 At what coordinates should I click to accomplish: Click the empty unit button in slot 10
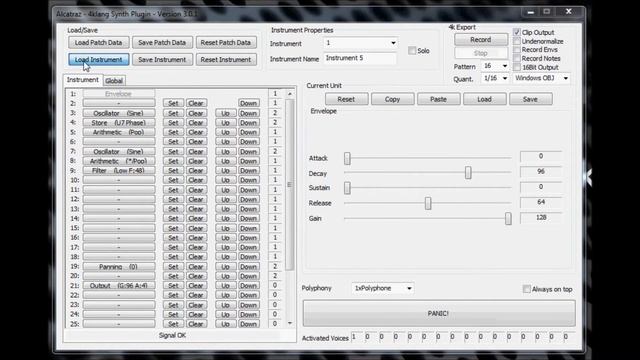coord(119,180)
